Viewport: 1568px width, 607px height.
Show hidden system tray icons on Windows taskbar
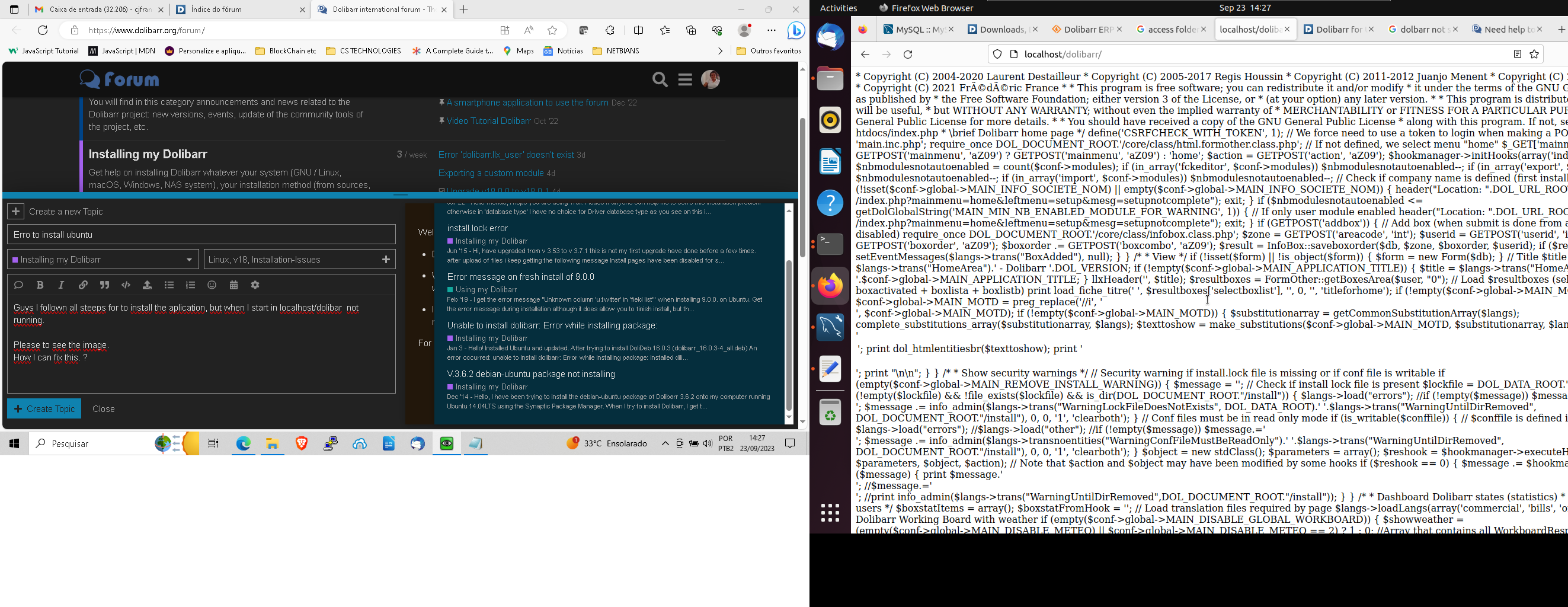click(665, 444)
